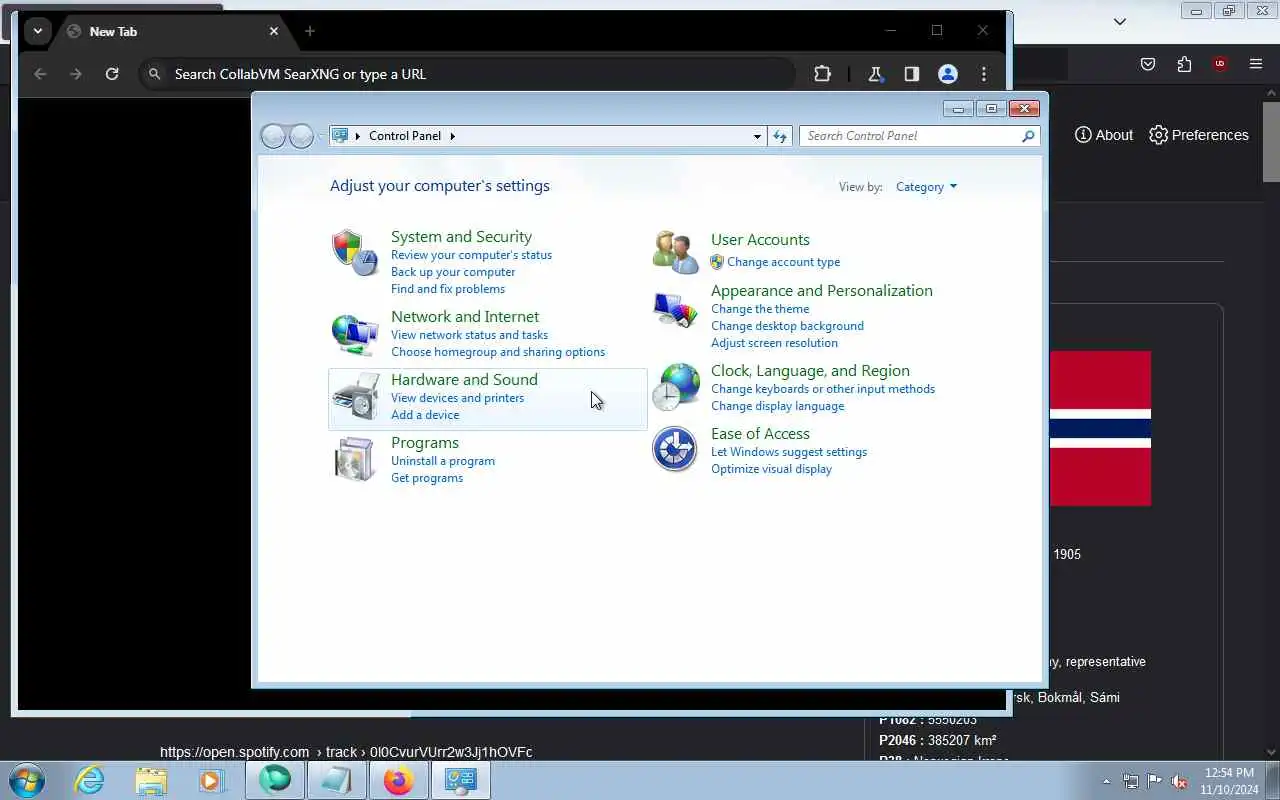
Task: Open Chrome extensions puzzle icon
Action: 822,74
